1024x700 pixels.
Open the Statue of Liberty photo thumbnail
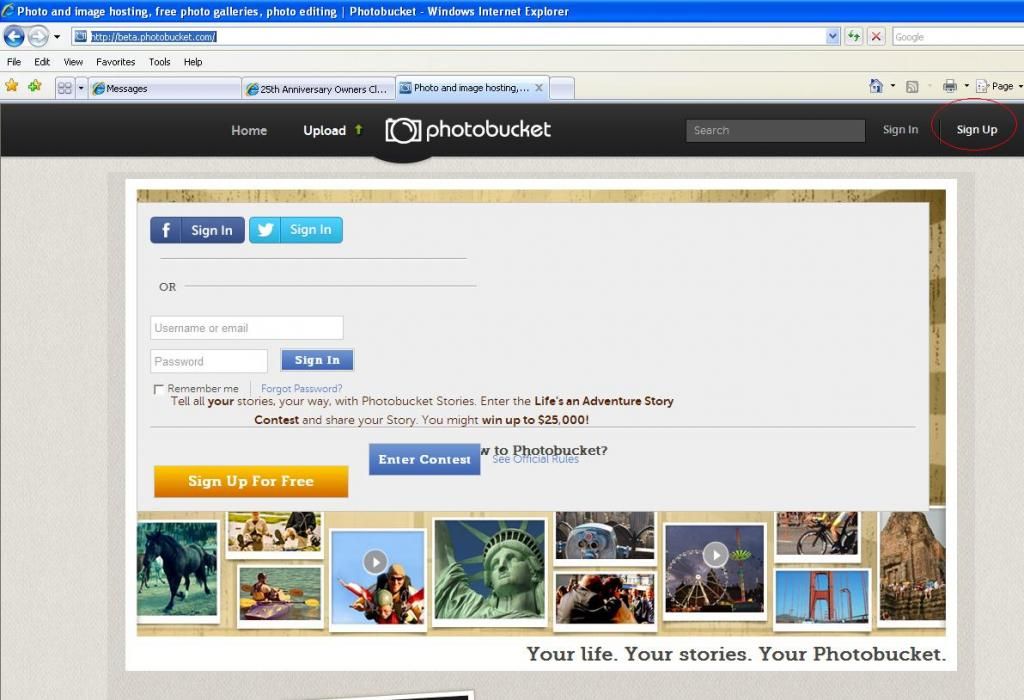488,570
